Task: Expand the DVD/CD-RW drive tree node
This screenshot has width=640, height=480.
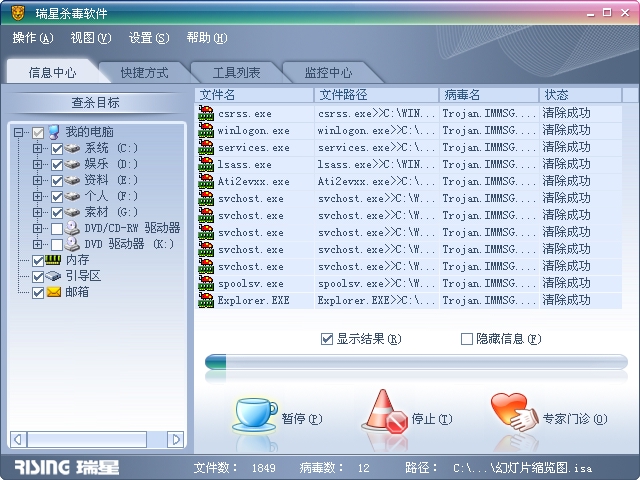Action: pos(37,228)
